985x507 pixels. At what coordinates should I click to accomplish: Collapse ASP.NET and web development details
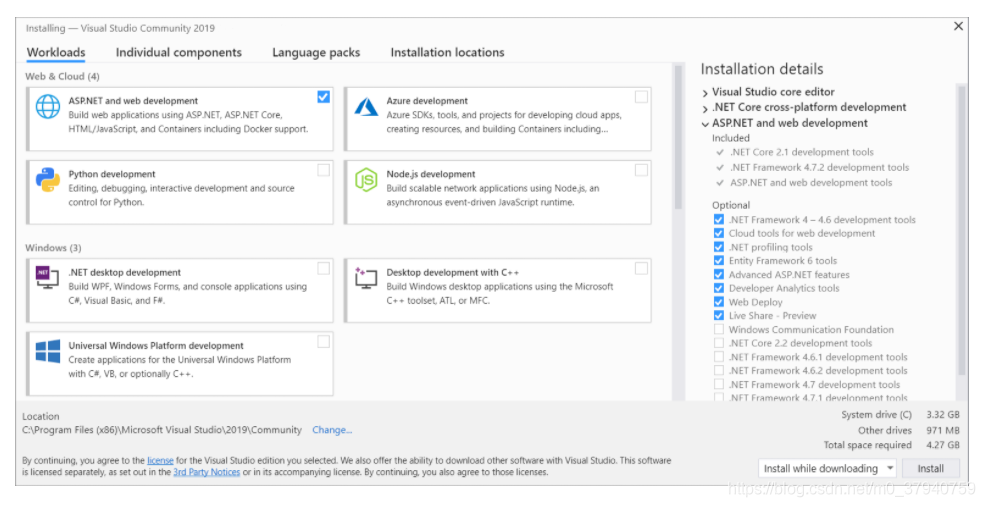point(705,124)
